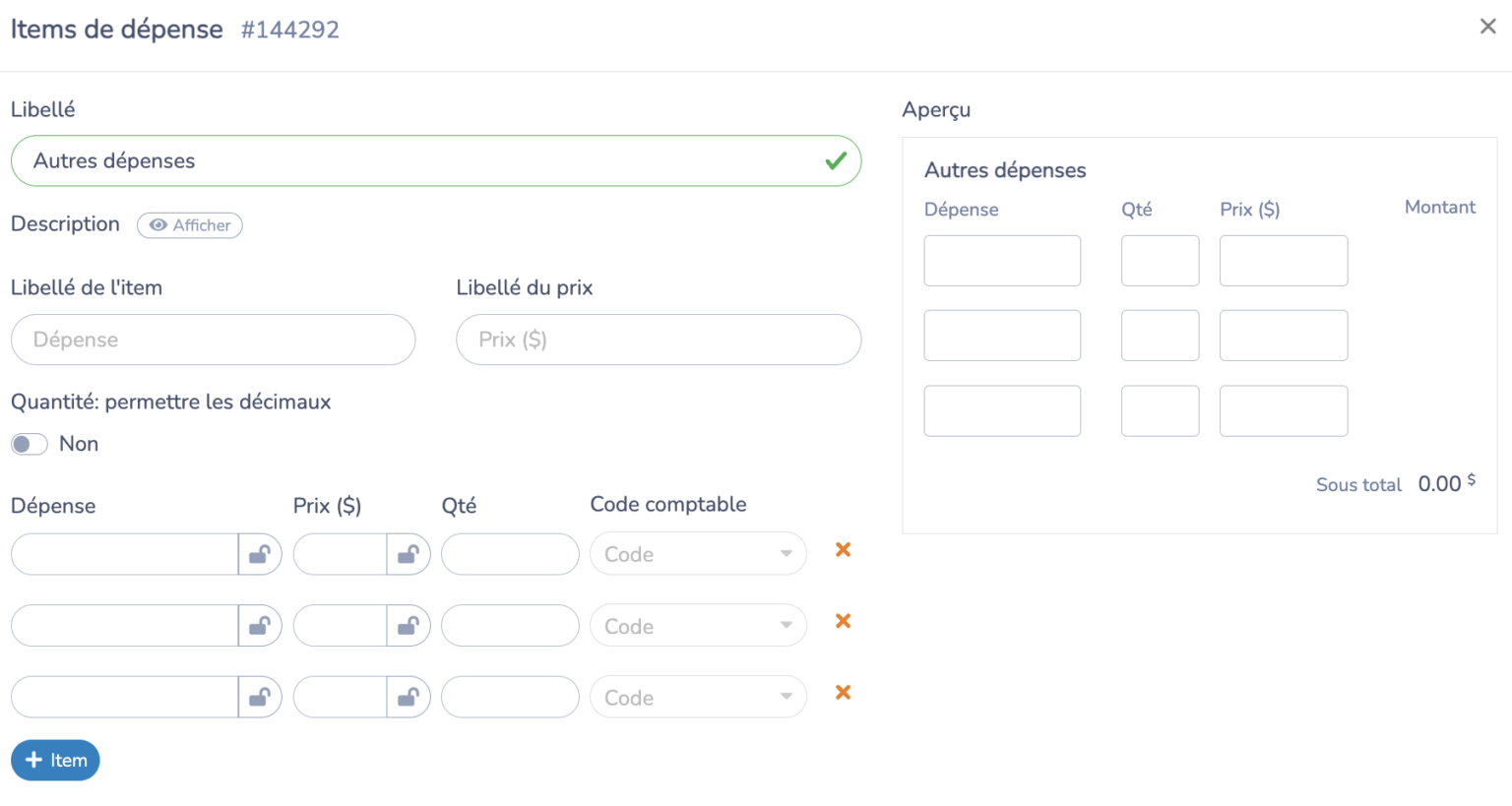
Task: Close the Items de dépense dialog
Action: (x=1487, y=27)
